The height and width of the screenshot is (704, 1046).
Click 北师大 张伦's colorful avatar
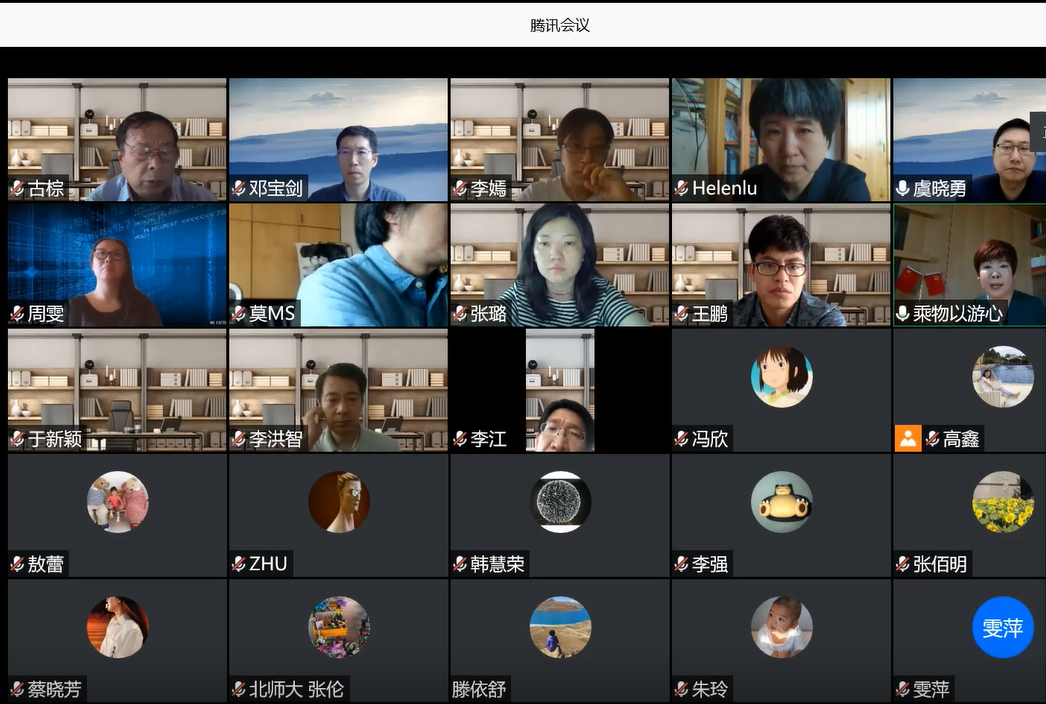[x=339, y=627]
